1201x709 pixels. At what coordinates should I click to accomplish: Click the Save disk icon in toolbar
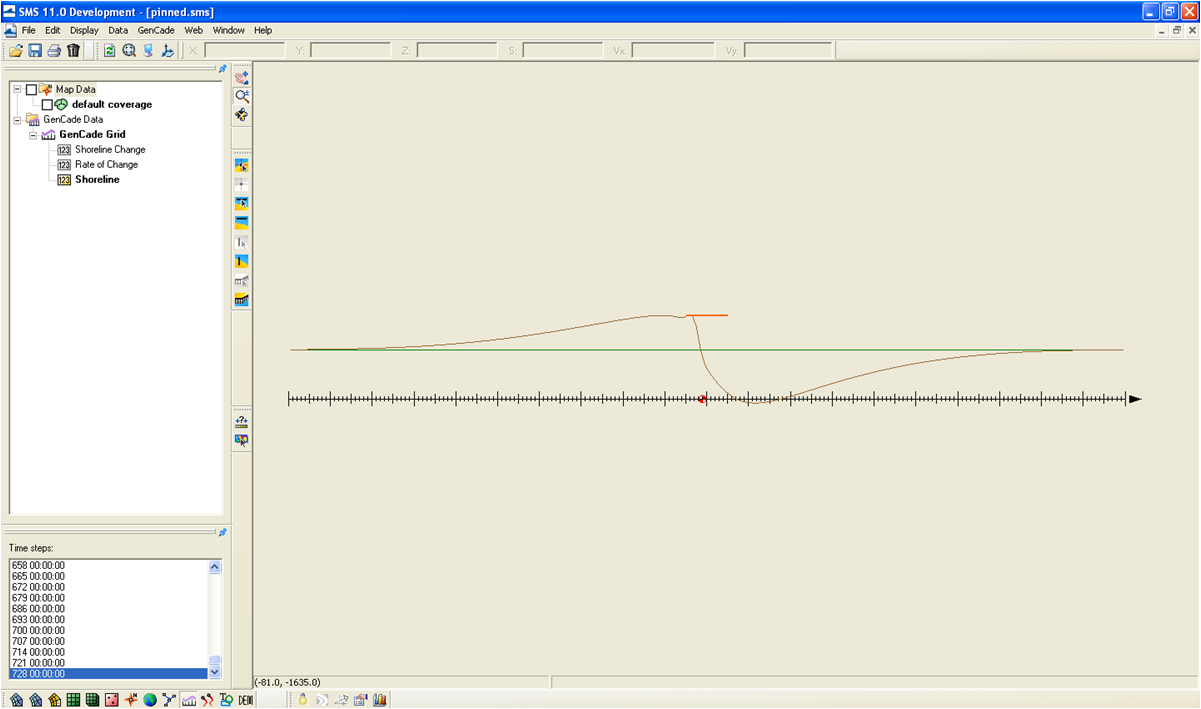35,50
